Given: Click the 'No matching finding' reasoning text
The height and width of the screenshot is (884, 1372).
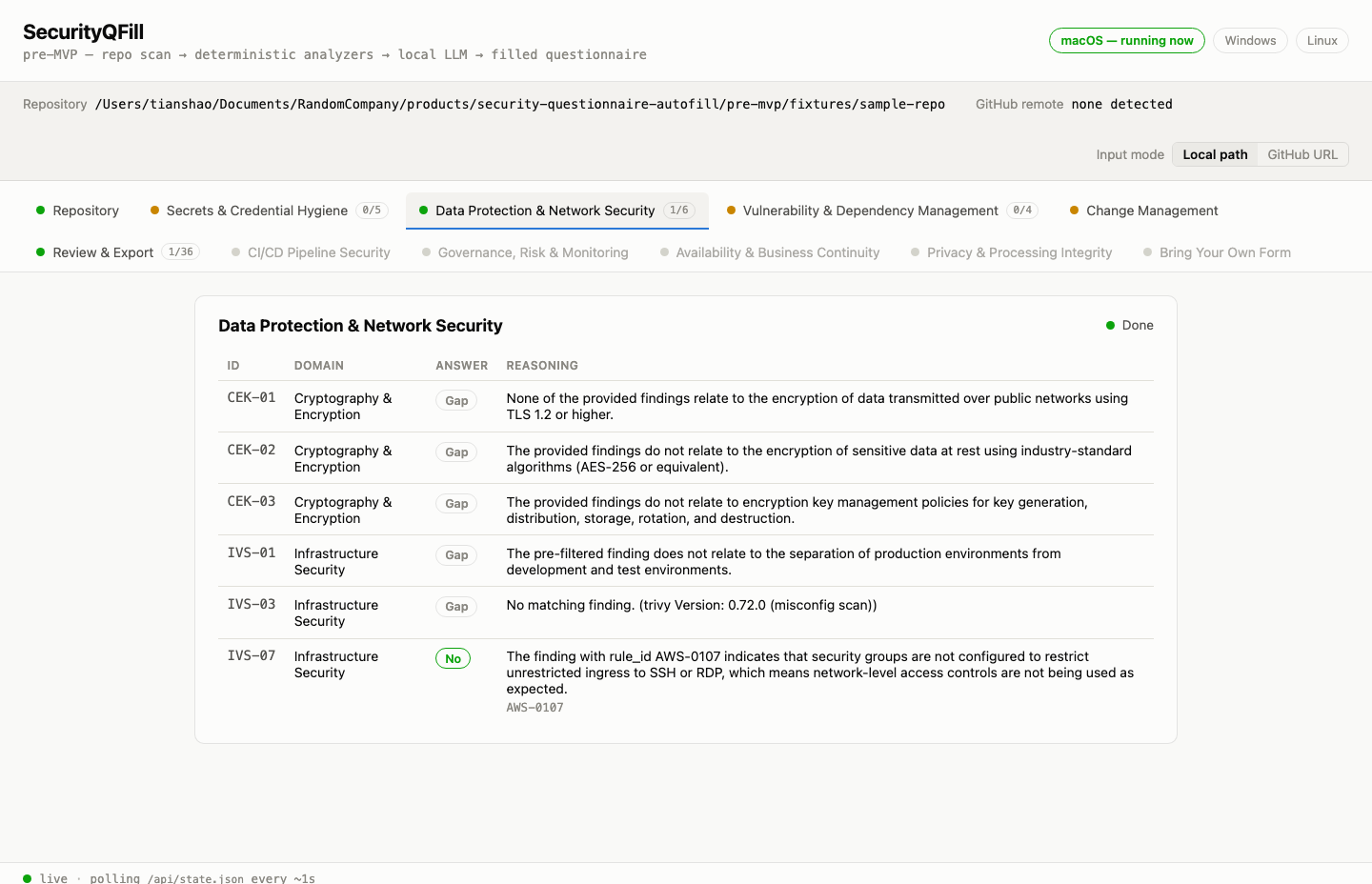Looking at the screenshot, I should 692,605.
